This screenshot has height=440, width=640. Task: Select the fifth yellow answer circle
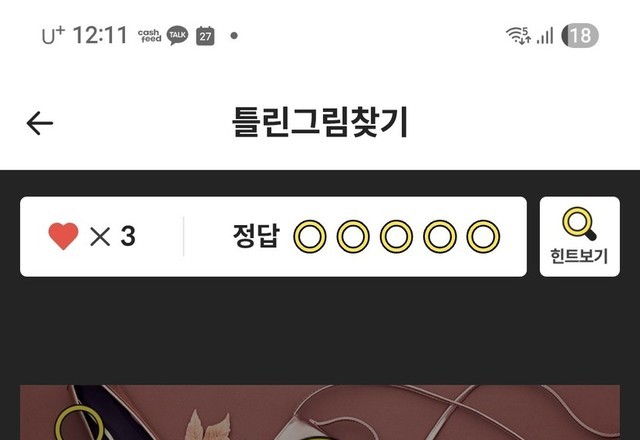[x=483, y=236]
